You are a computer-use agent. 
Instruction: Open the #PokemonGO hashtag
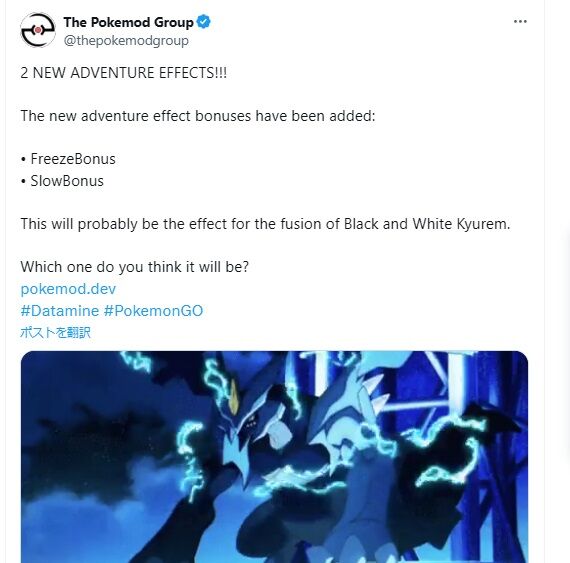coord(153,311)
